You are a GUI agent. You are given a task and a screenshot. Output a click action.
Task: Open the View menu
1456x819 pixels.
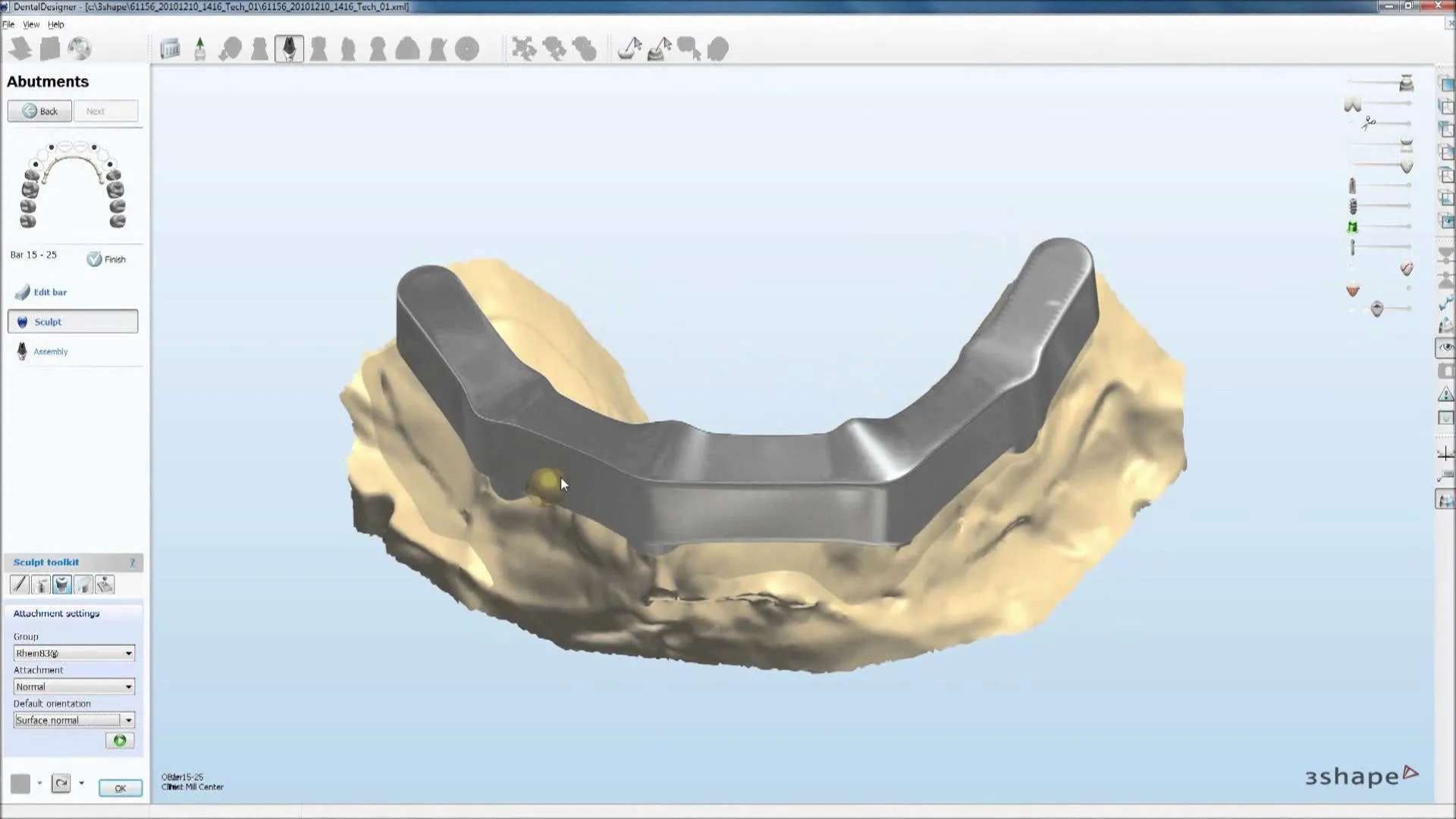point(31,24)
